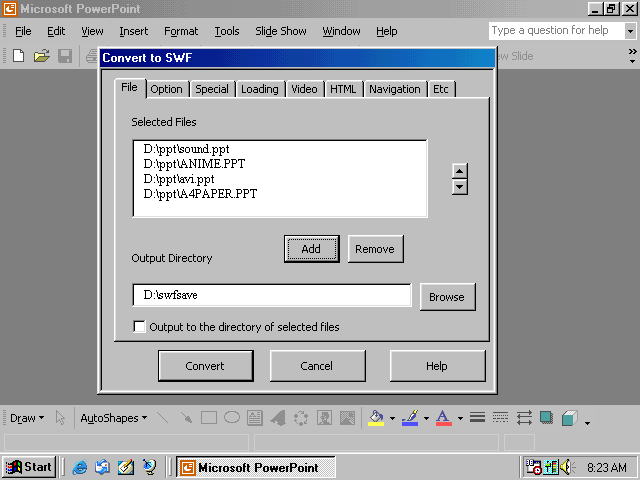Click the Open folder toolbar icon
640x480 pixels.
pos(42,56)
